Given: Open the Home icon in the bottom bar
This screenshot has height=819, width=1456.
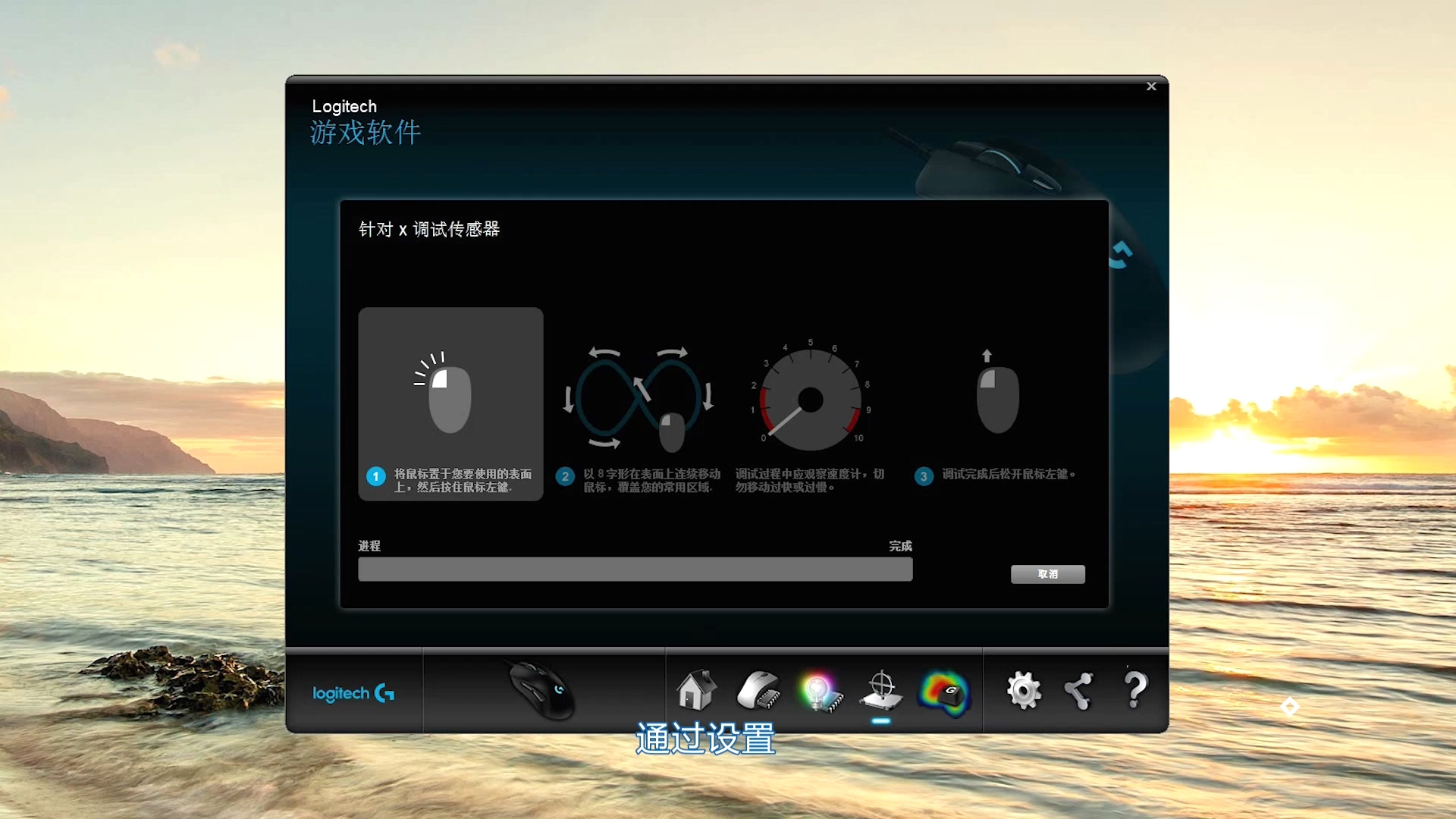Looking at the screenshot, I should (696, 690).
